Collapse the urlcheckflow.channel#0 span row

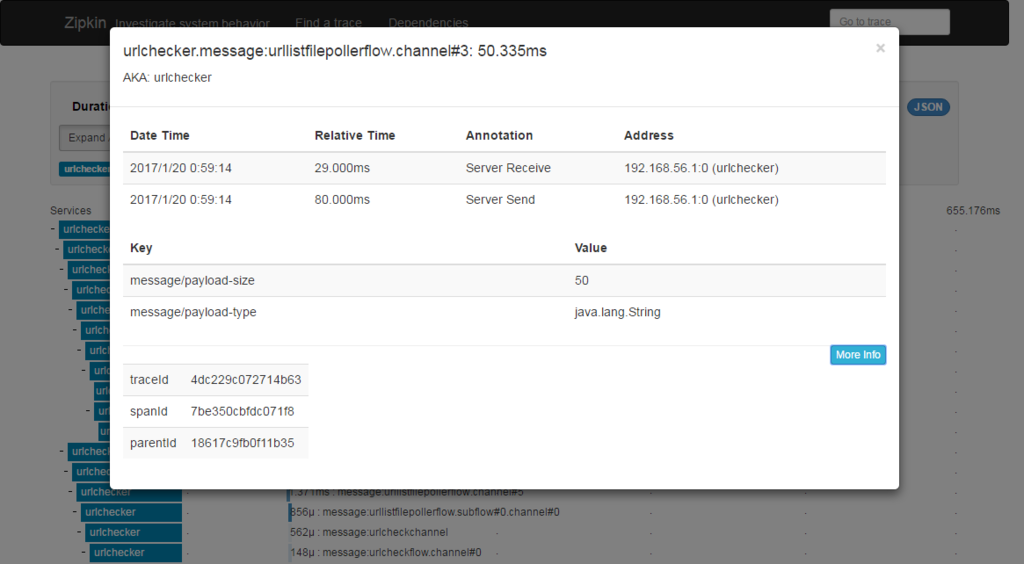point(84,552)
